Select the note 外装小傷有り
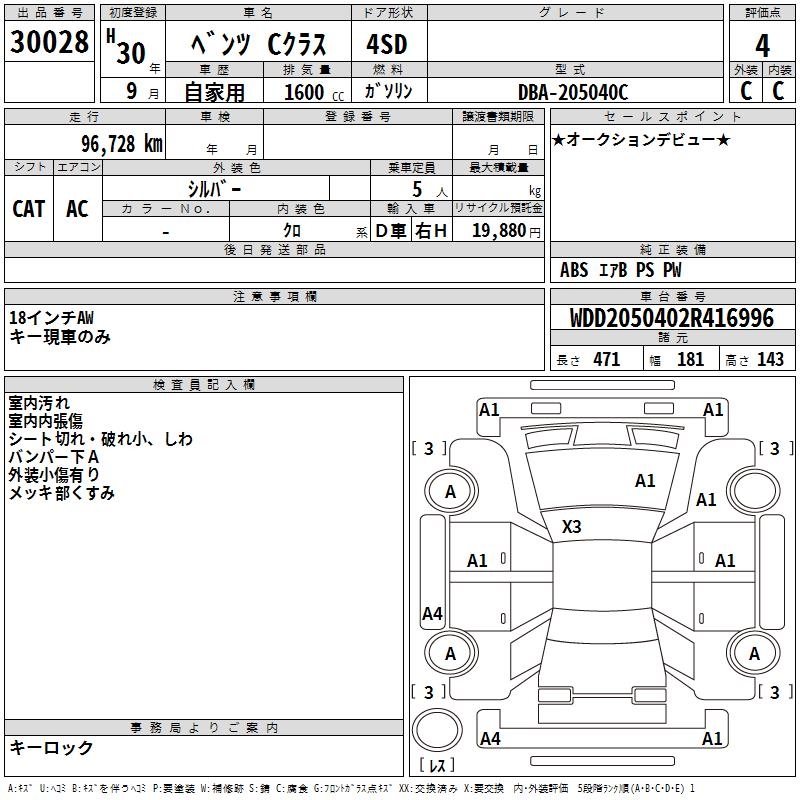The image size is (800, 800). tap(54, 474)
